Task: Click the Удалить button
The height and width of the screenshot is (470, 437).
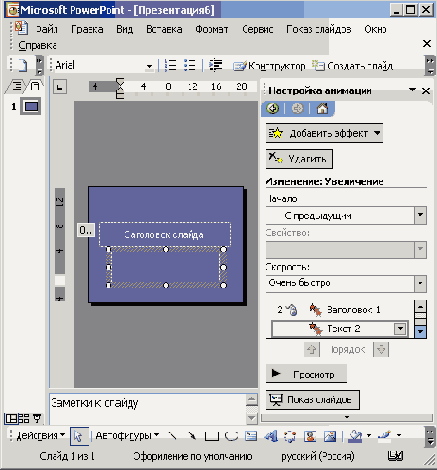Action: [299, 159]
